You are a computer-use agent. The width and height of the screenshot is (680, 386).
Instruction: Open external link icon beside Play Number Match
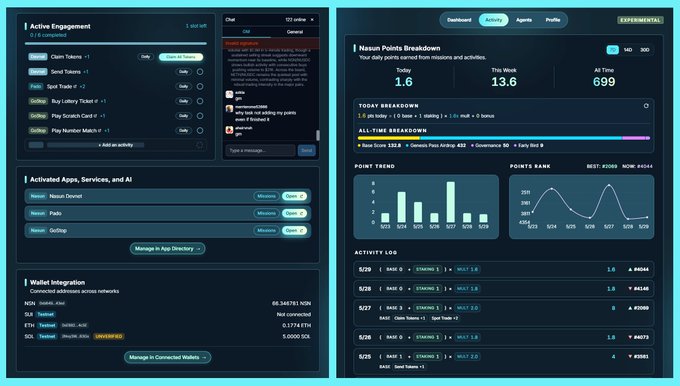[100, 131]
